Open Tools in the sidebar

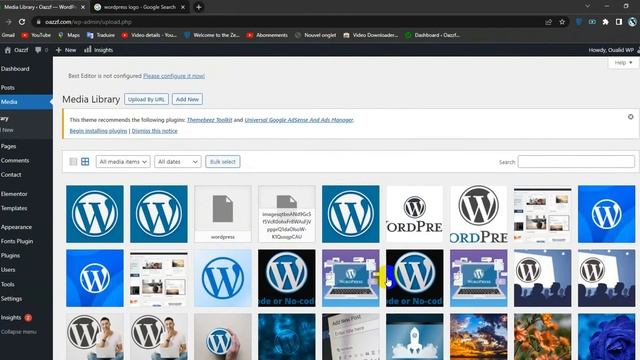click(x=8, y=284)
